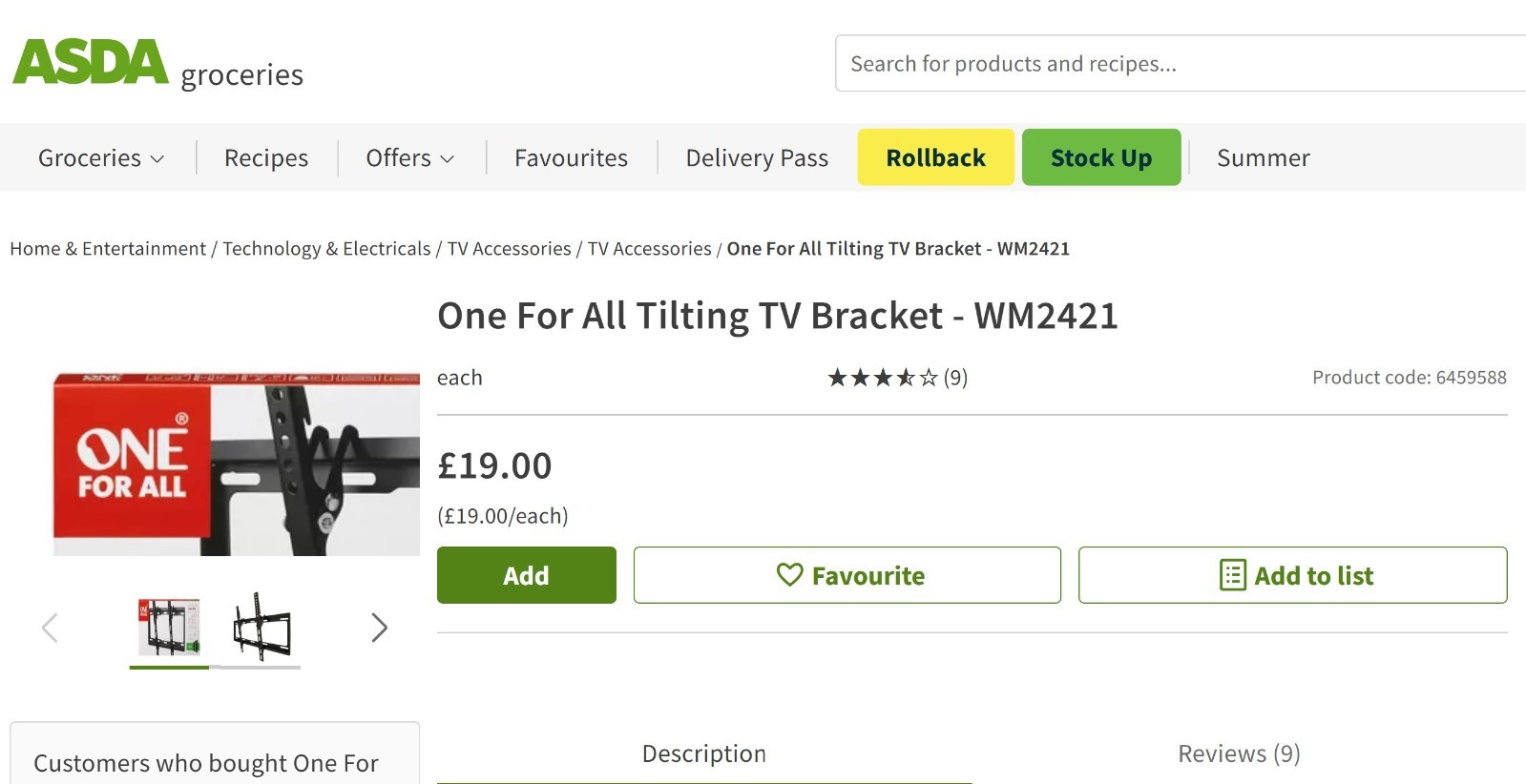Select the second product thumbnail image
The width and height of the screenshot is (1526, 784).
[x=261, y=627]
